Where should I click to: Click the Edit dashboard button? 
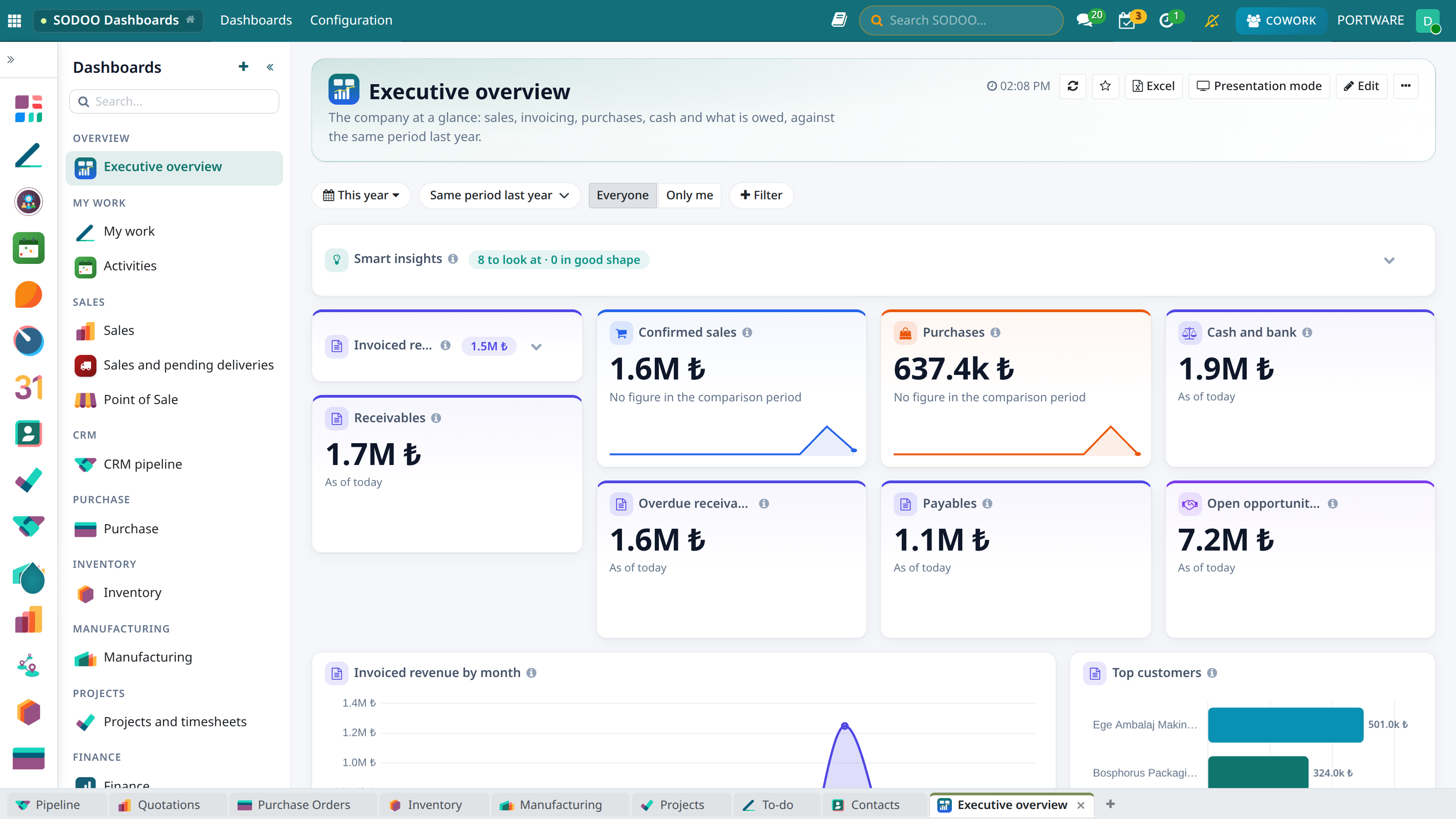[x=1361, y=86]
